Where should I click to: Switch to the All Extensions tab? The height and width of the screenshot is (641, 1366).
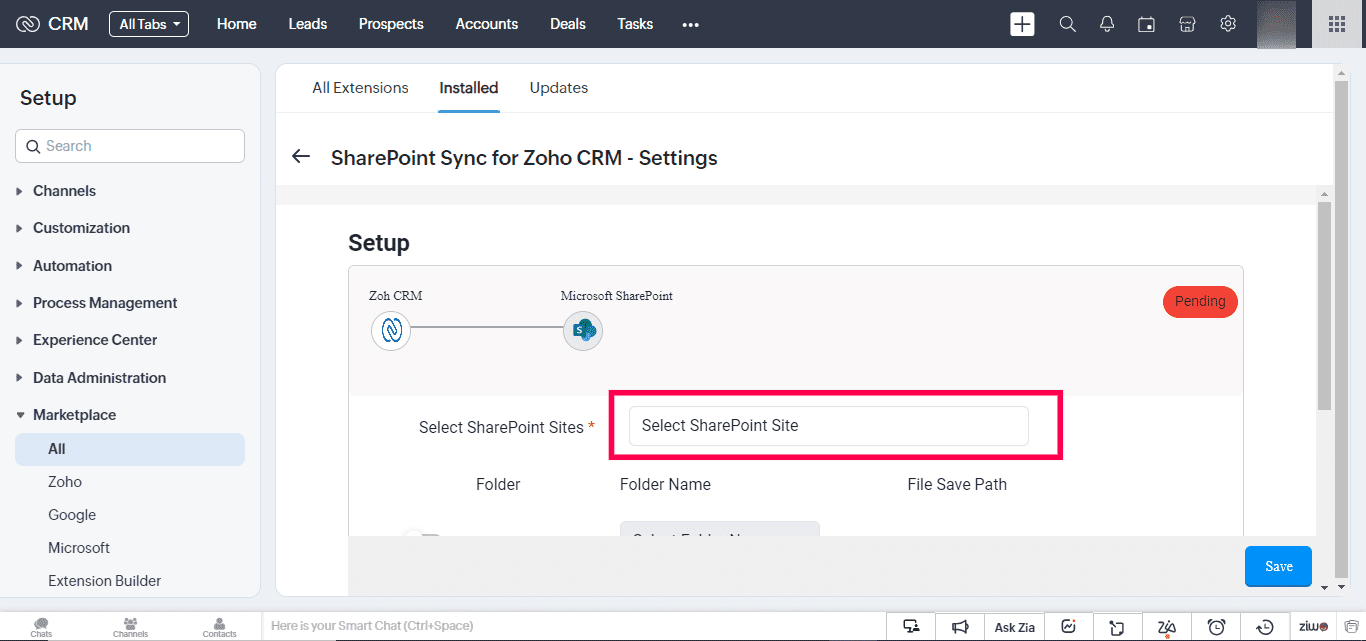(360, 88)
